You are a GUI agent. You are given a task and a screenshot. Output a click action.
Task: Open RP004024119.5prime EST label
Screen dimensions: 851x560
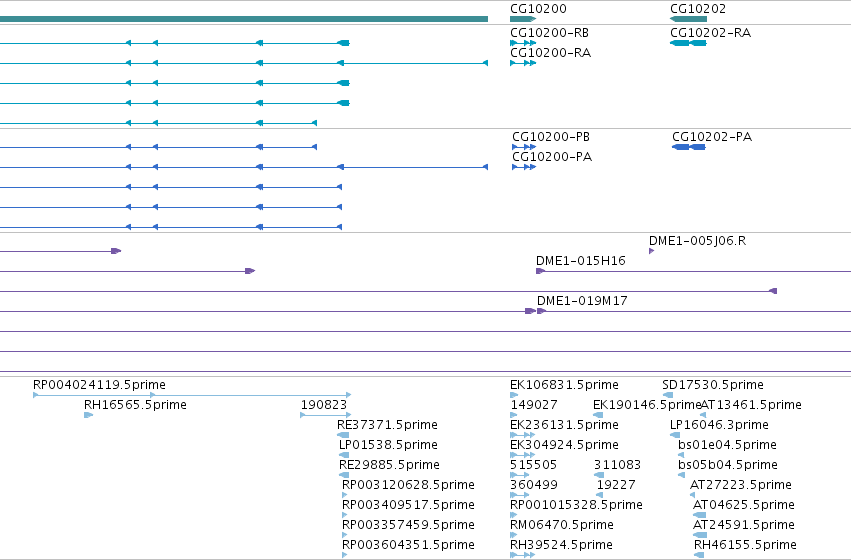tap(99, 385)
